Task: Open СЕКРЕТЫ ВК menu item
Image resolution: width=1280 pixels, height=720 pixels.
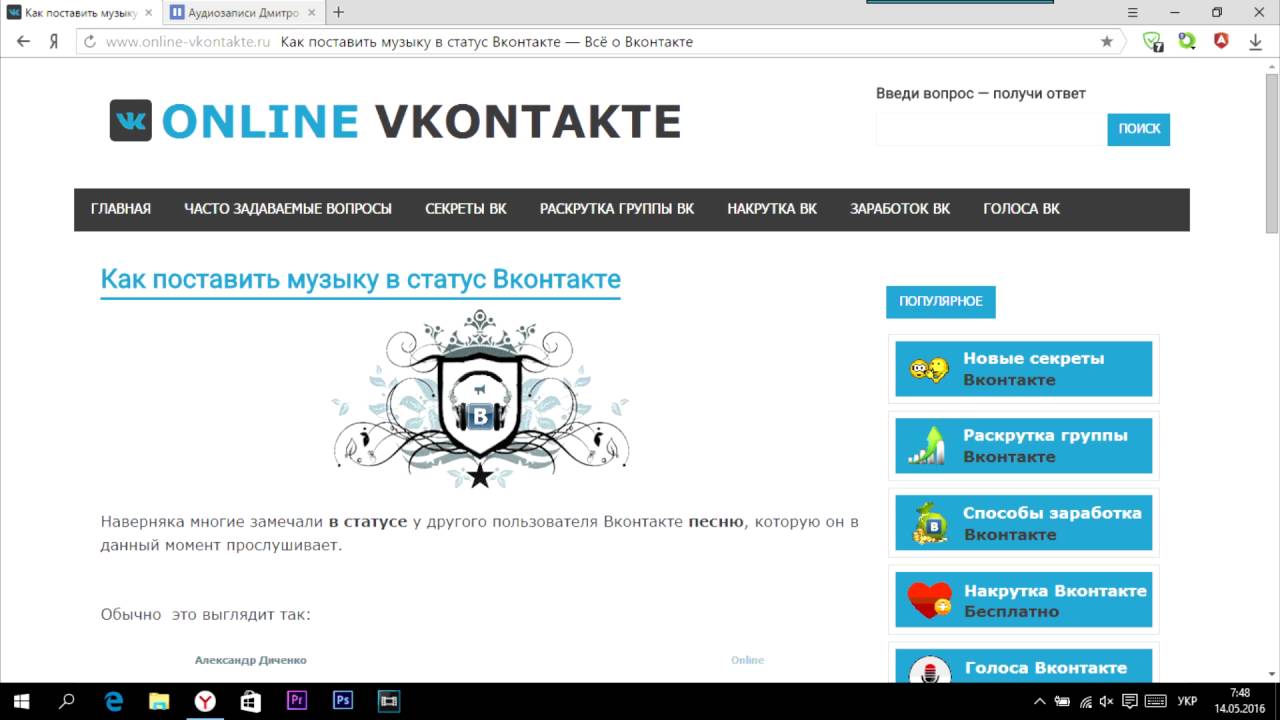Action: (x=466, y=209)
